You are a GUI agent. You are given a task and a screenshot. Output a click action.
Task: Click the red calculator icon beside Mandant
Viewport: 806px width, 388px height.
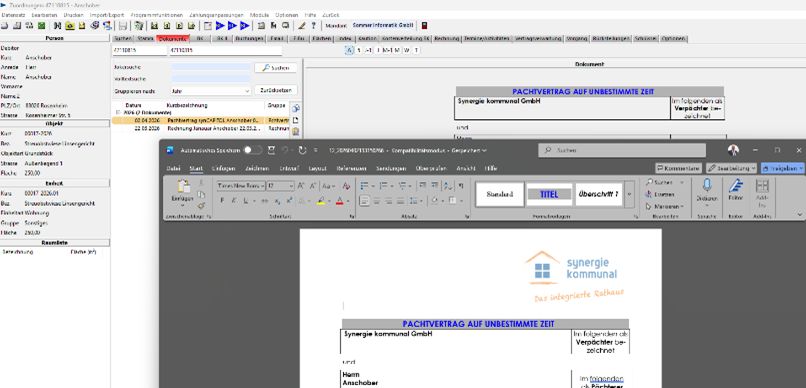(x=424, y=25)
